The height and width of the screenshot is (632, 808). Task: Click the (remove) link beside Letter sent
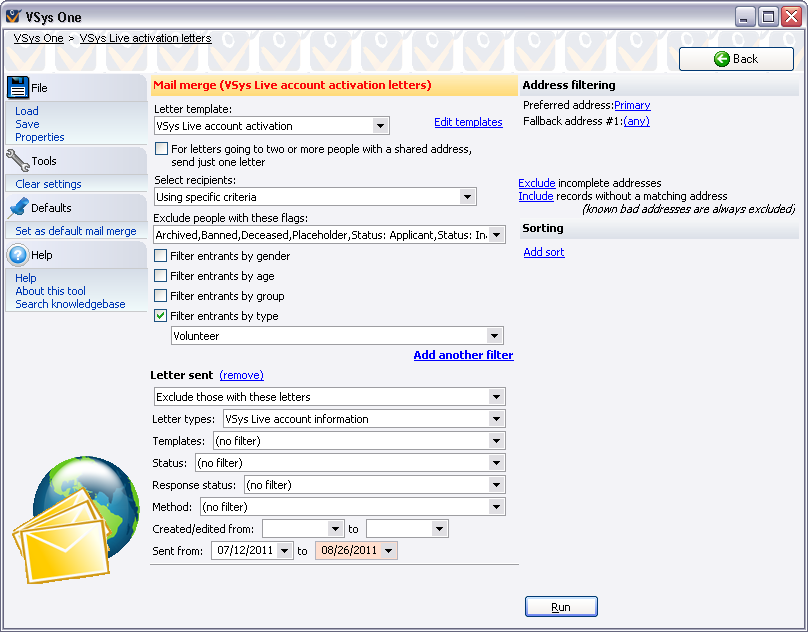pyautogui.click(x=242, y=375)
